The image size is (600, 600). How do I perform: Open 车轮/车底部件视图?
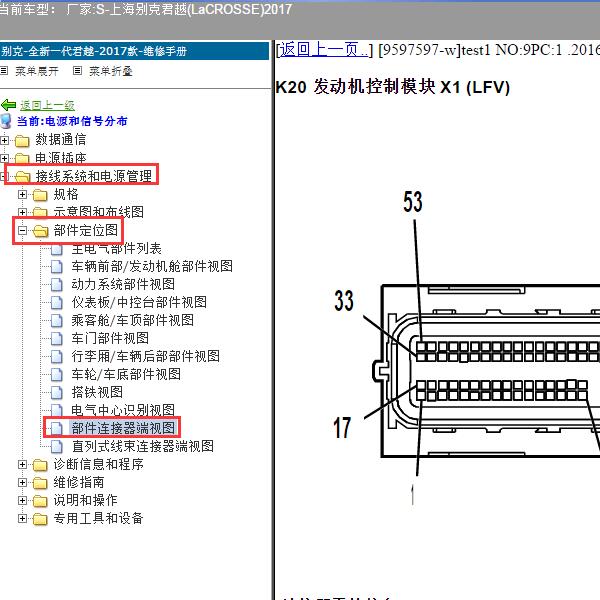126,374
